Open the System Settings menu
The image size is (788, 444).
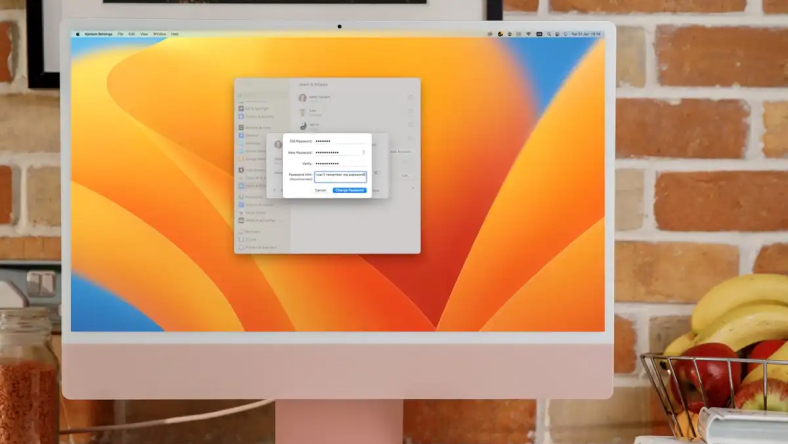[x=97, y=34]
